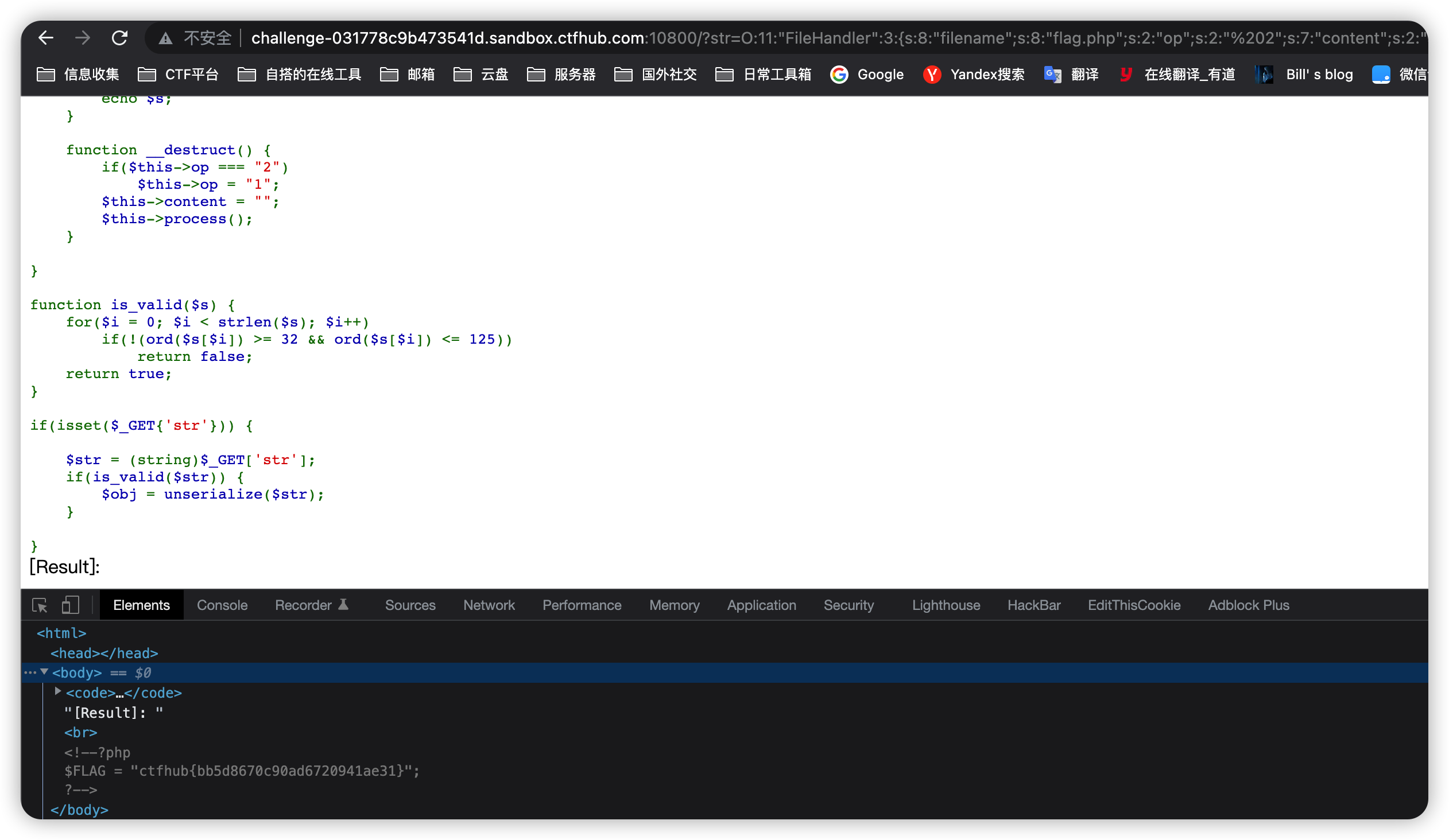Switch to the EditThisCookie tab

coord(1134,605)
